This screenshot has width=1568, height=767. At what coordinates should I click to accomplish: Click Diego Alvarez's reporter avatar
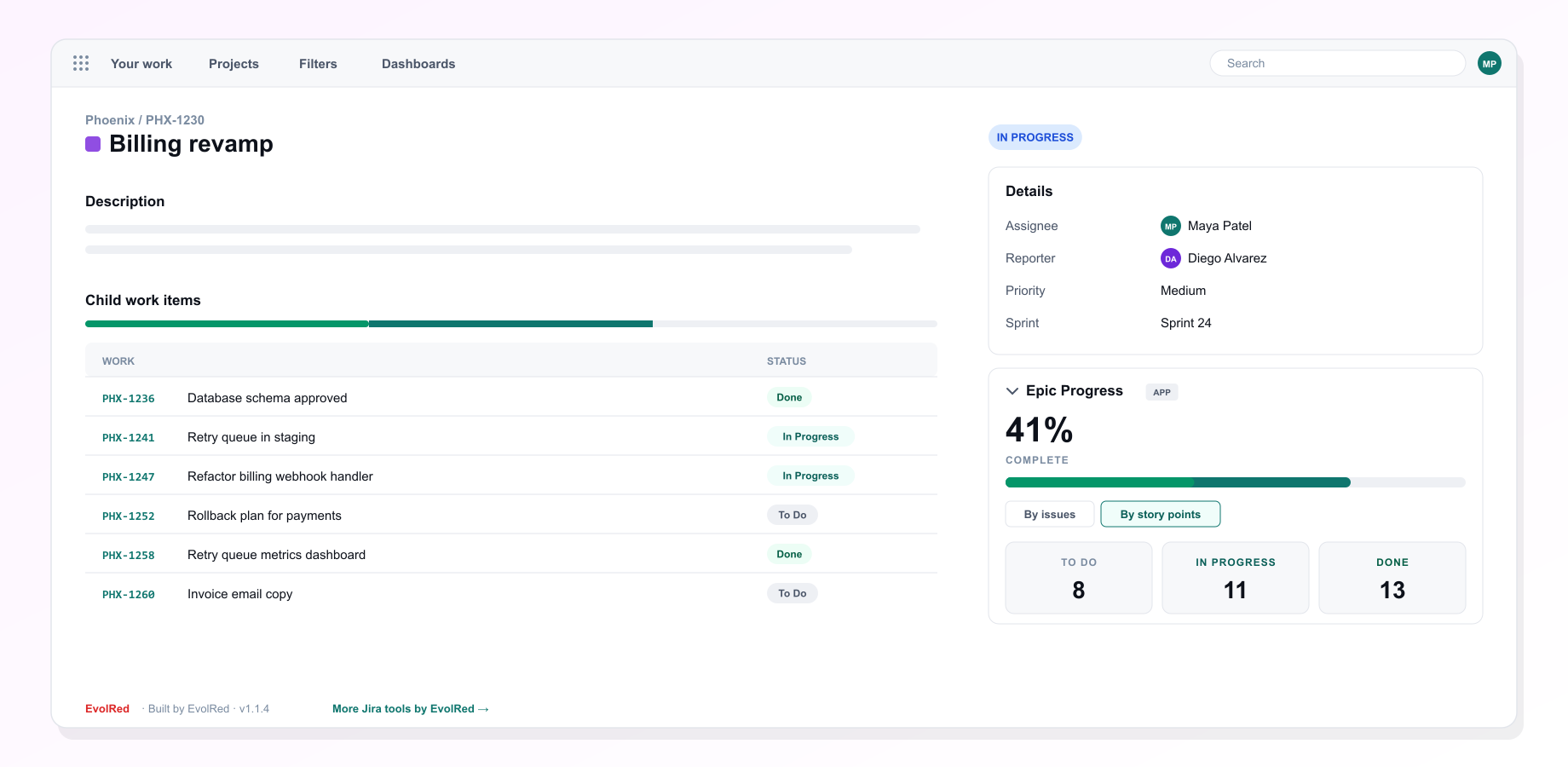[x=1171, y=258]
